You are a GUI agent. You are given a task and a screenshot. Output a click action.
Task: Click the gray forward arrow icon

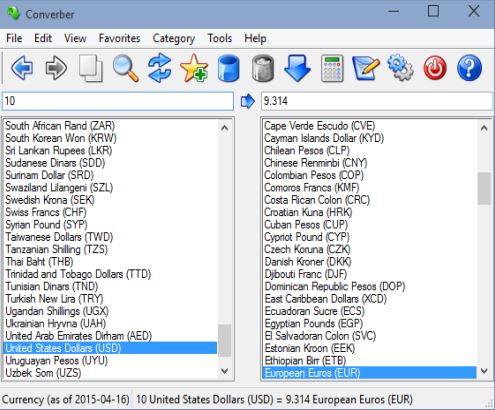coord(56,68)
